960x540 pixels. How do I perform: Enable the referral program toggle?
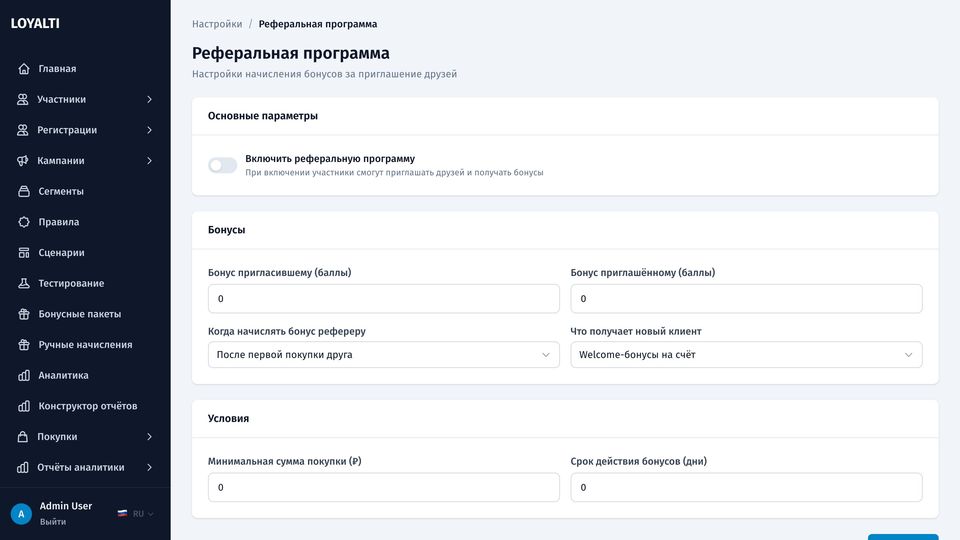click(222, 165)
